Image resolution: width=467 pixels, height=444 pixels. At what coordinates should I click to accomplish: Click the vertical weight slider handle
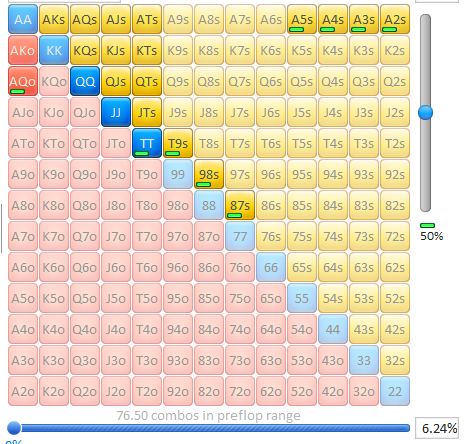point(425,113)
